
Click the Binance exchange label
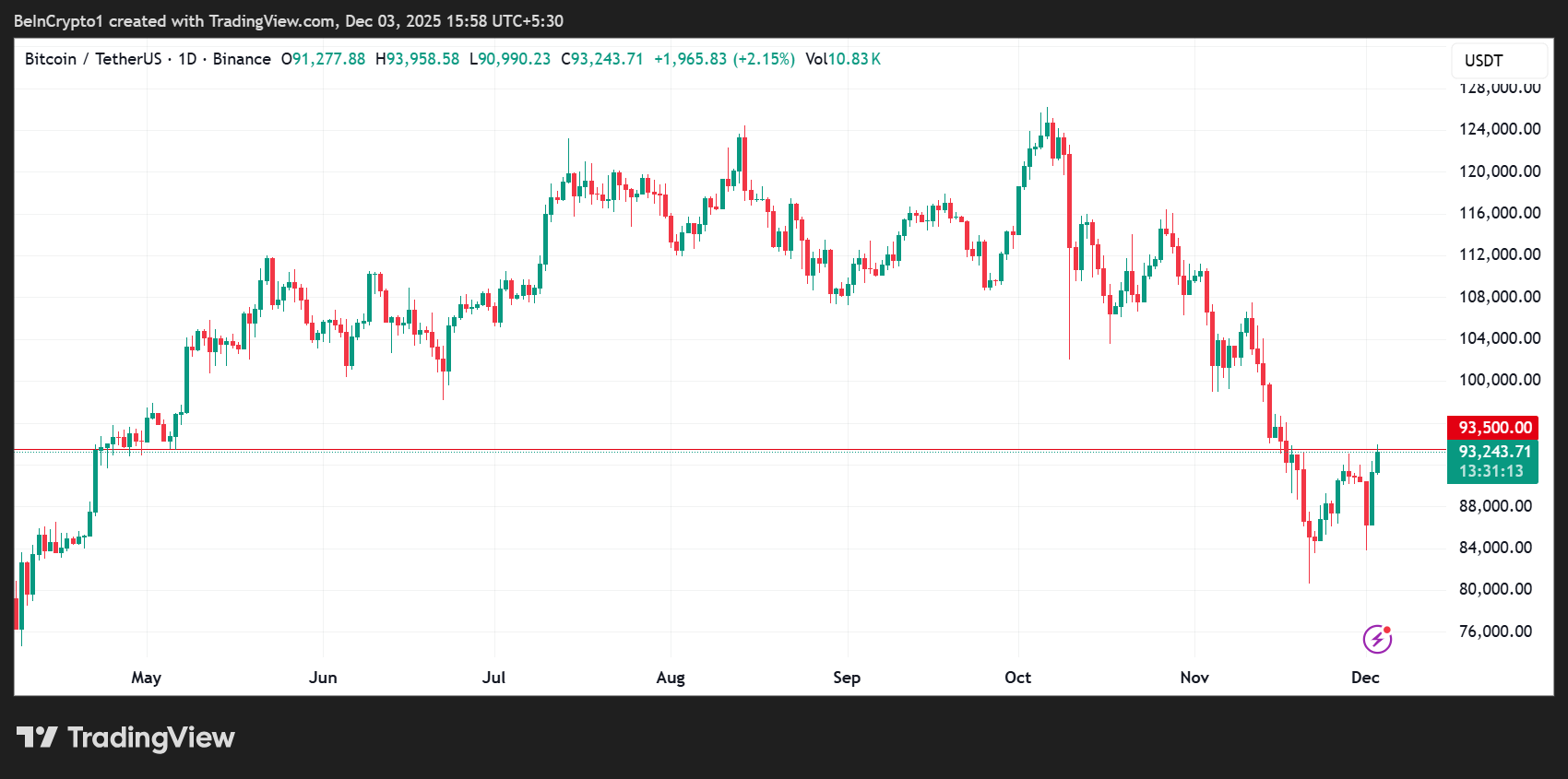[242, 59]
